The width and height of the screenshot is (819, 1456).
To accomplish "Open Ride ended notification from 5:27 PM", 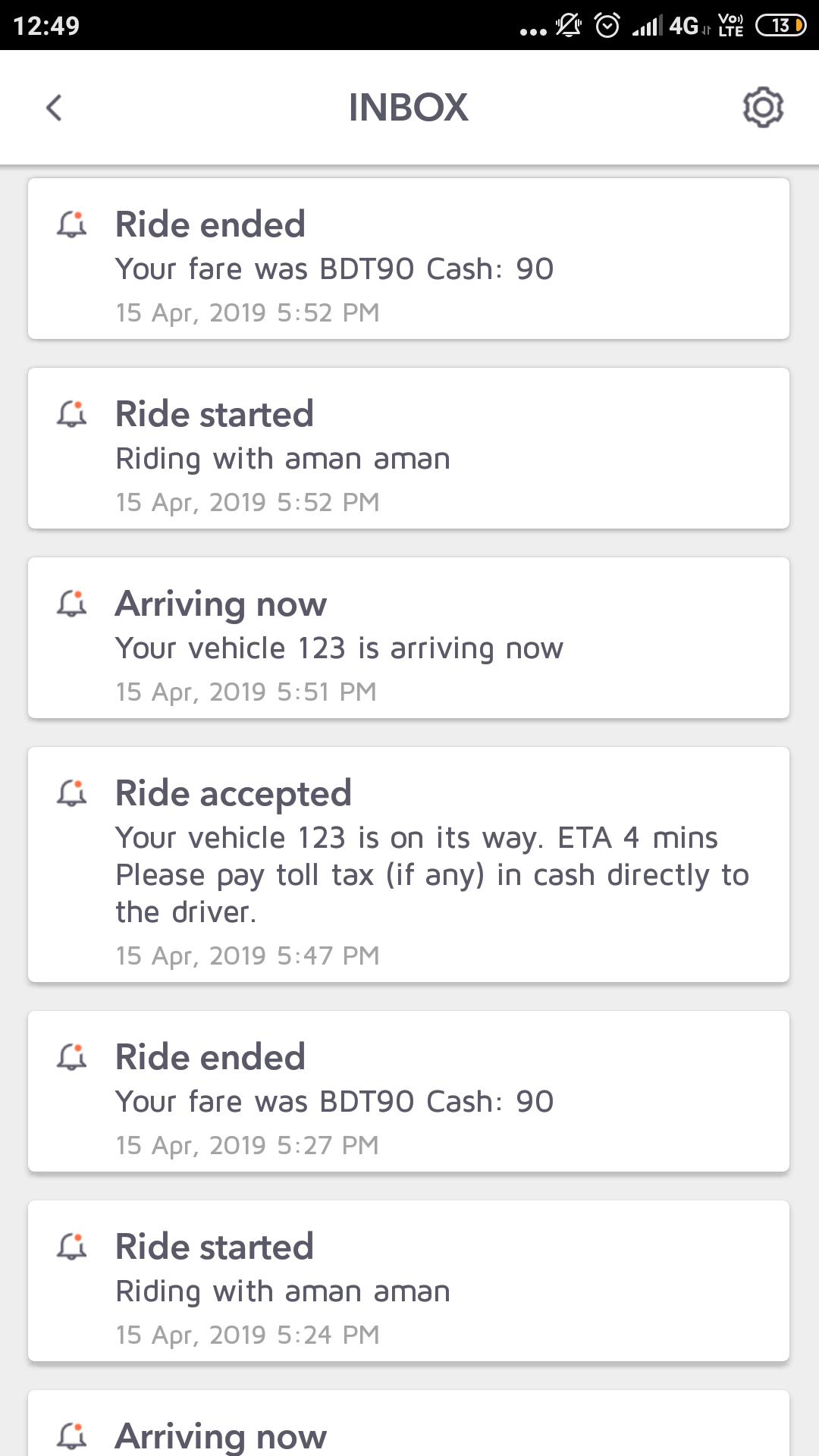I will 409,1091.
